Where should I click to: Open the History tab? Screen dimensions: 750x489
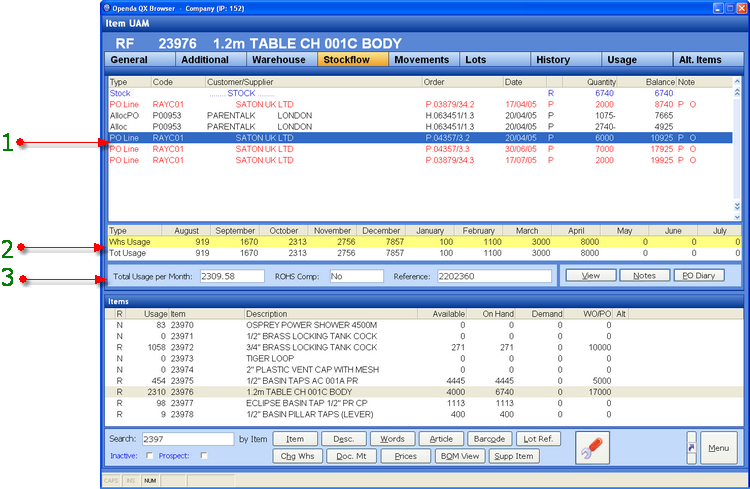pos(566,60)
